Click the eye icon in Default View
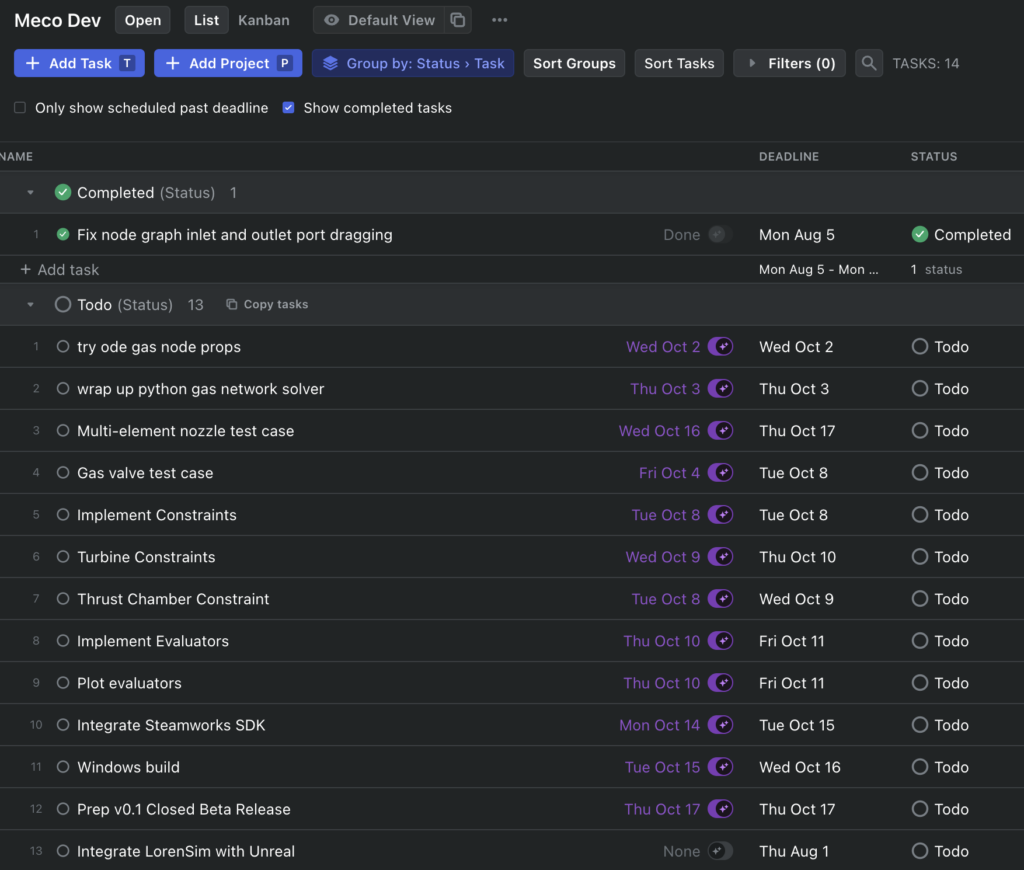The width and height of the screenshot is (1024, 870). (x=332, y=20)
